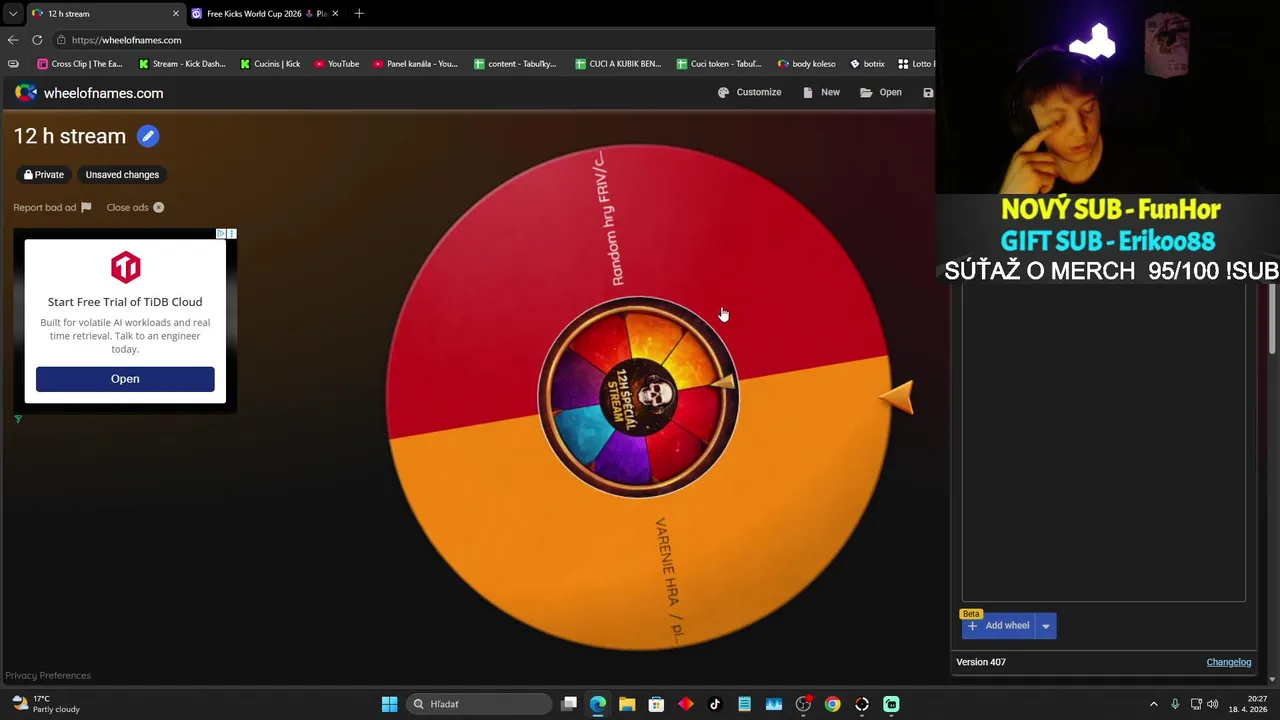This screenshot has height=720, width=1280.
Task: Click the Open button in TiDB ad
Action: click(125, 379)
